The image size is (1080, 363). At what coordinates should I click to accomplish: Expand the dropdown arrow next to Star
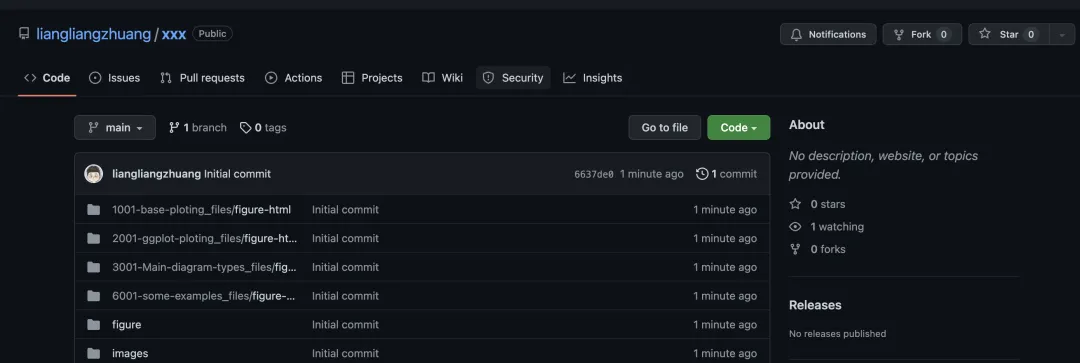coord(1062,34)
